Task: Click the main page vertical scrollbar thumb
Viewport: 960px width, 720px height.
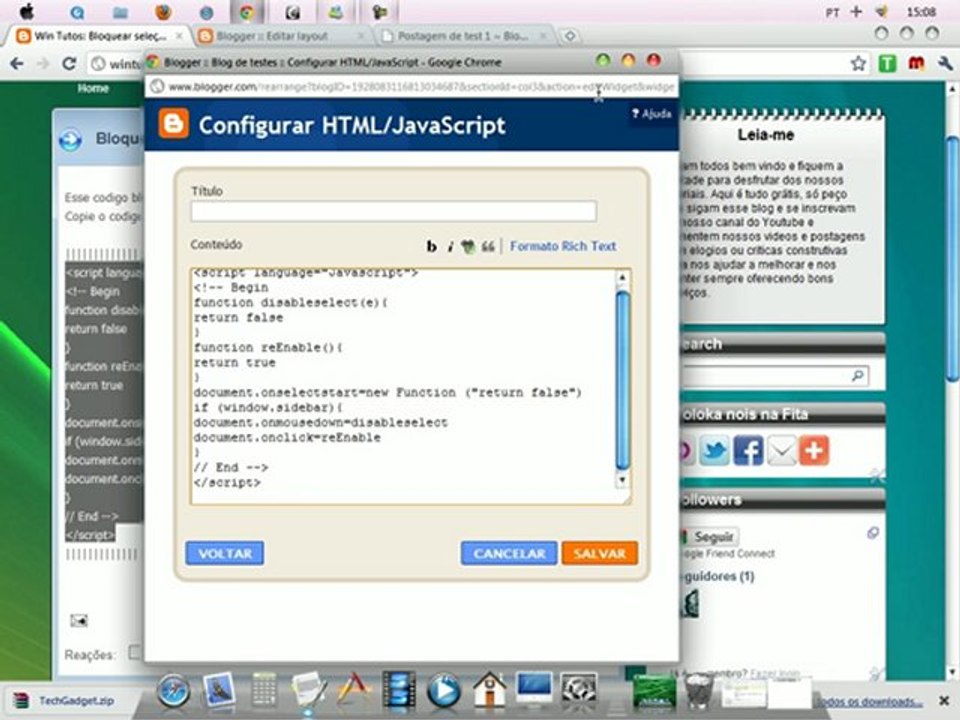Action: [x=953, y=260]
